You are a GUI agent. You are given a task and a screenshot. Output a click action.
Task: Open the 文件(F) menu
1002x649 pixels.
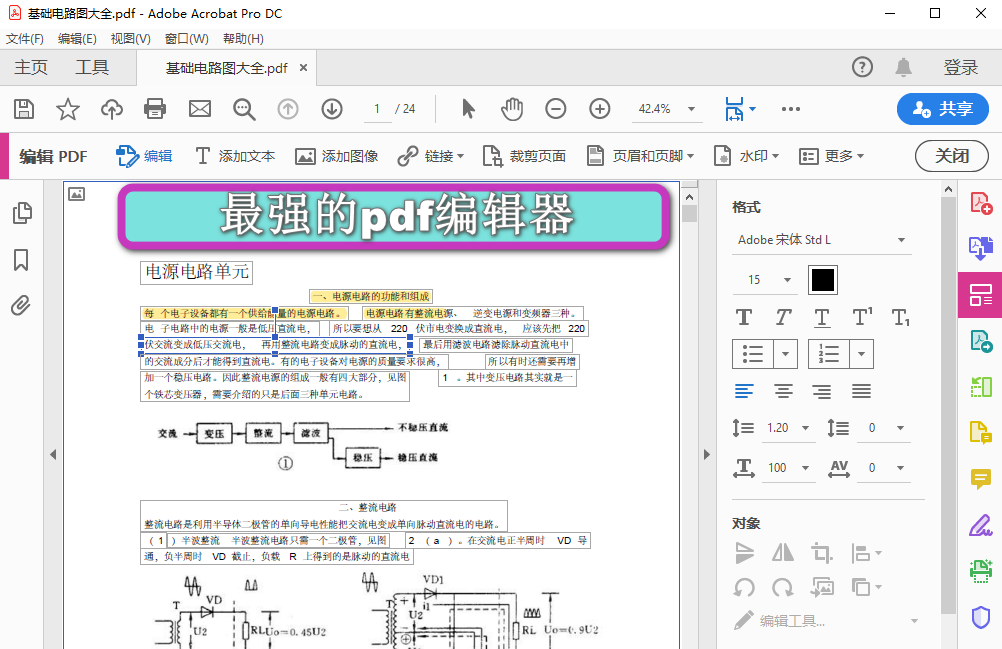pyautogui.click(x=25, y=39)
